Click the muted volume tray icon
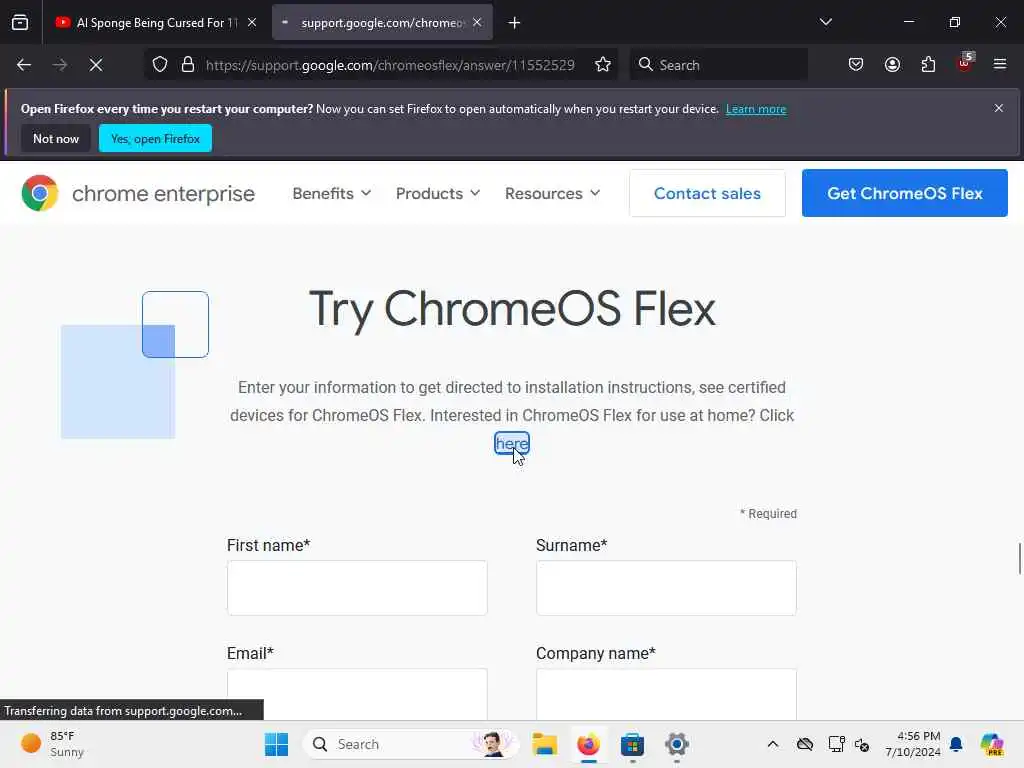Viewport: 1024px width, 768px height. point(862,744)
